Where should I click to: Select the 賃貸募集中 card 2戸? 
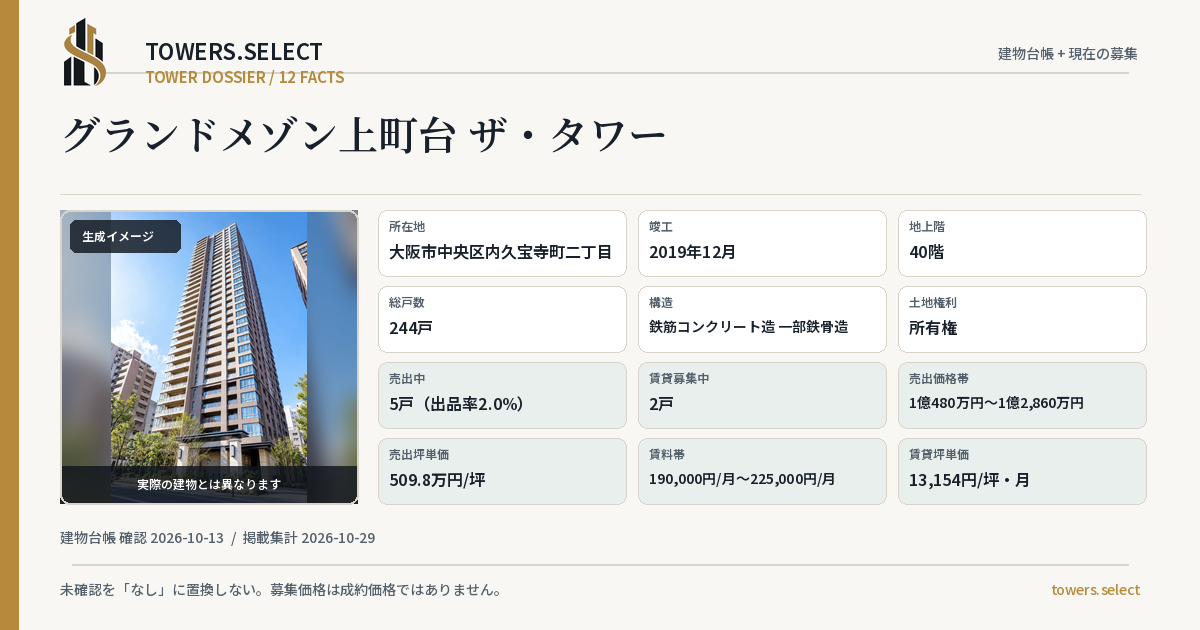coord(762,395)
